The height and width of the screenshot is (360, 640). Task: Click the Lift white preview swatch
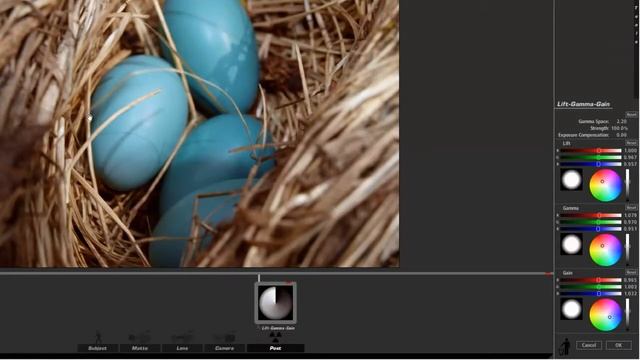pyautogui.click(x=571, y=180)
